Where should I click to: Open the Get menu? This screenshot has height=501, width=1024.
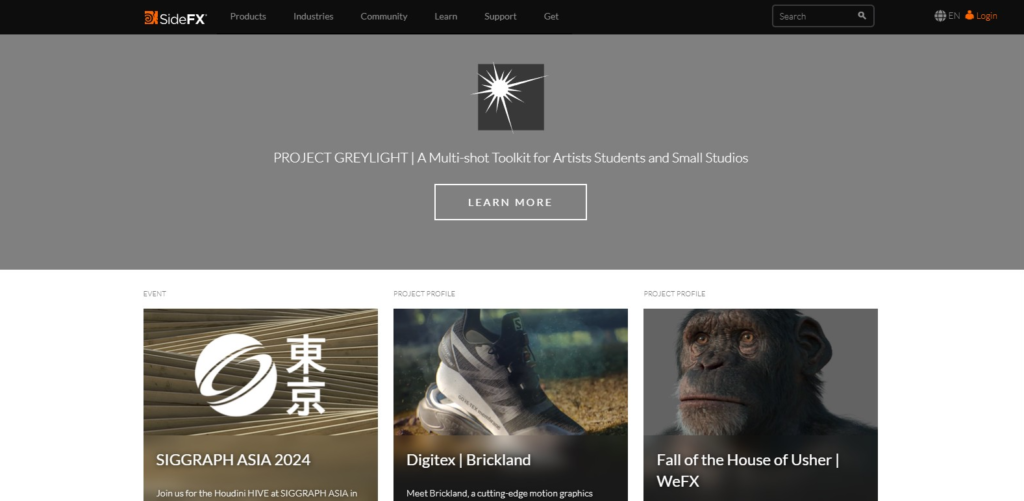[551, 16]
